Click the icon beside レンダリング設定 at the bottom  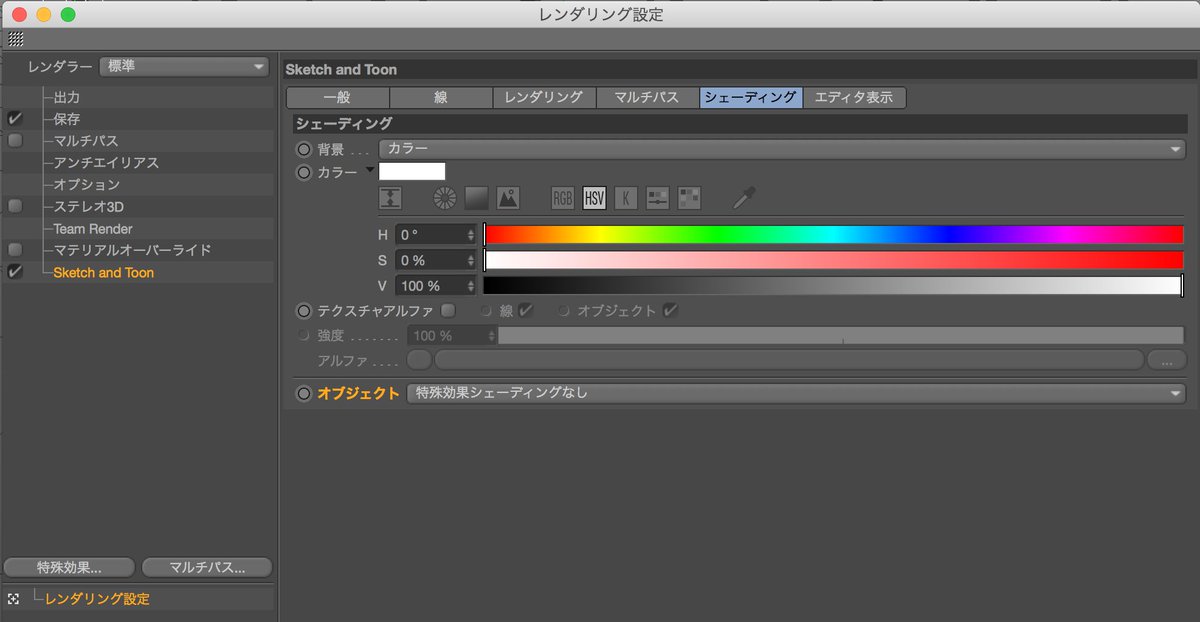pos(13,599)
